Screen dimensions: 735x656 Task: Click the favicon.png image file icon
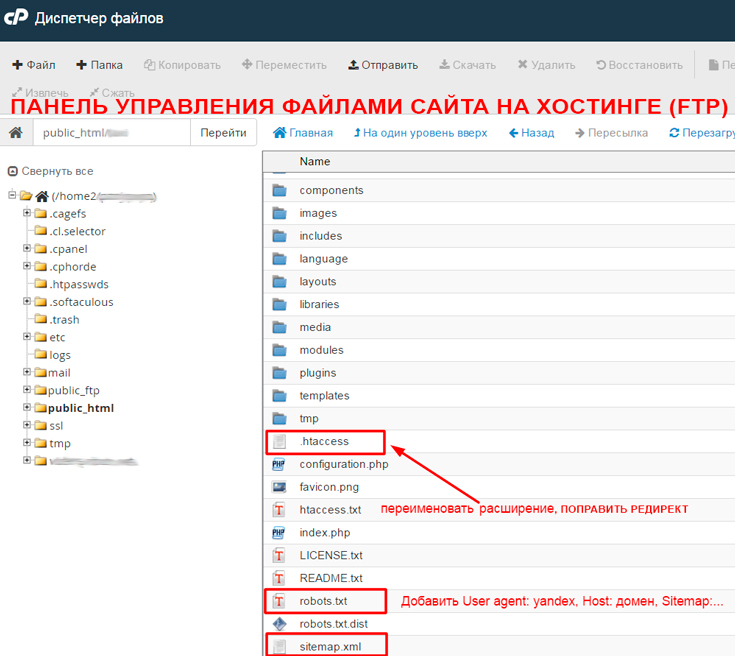pyautogui.click(x=279, y=487)
